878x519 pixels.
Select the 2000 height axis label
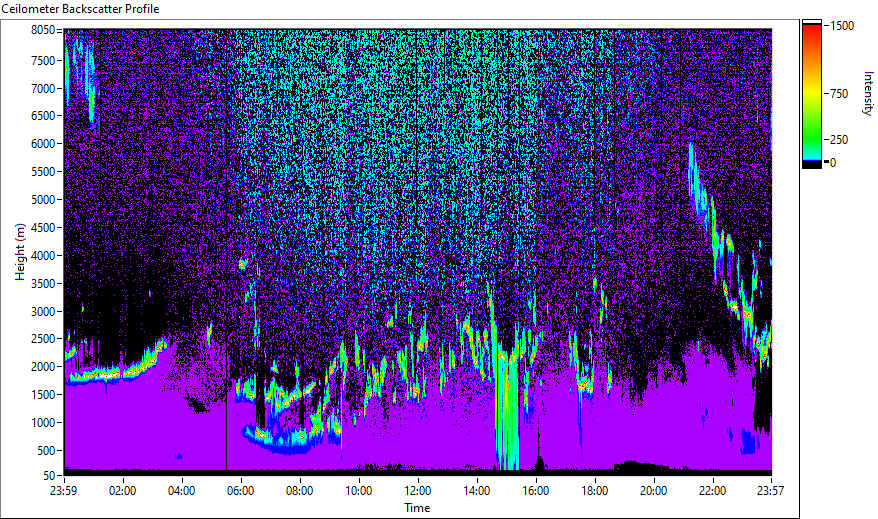coord(43,367)
